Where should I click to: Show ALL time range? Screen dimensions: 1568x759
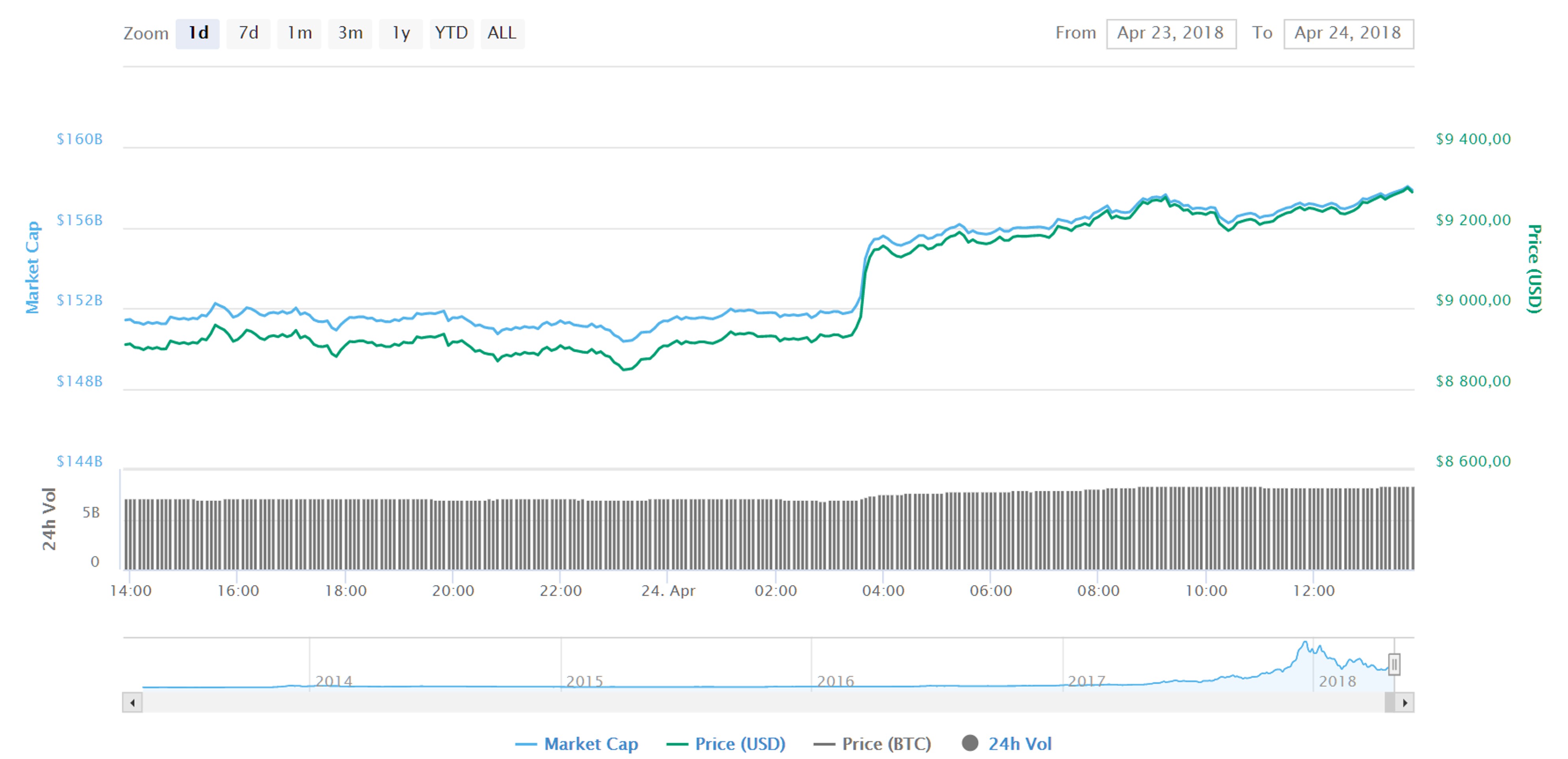(502, 33)
